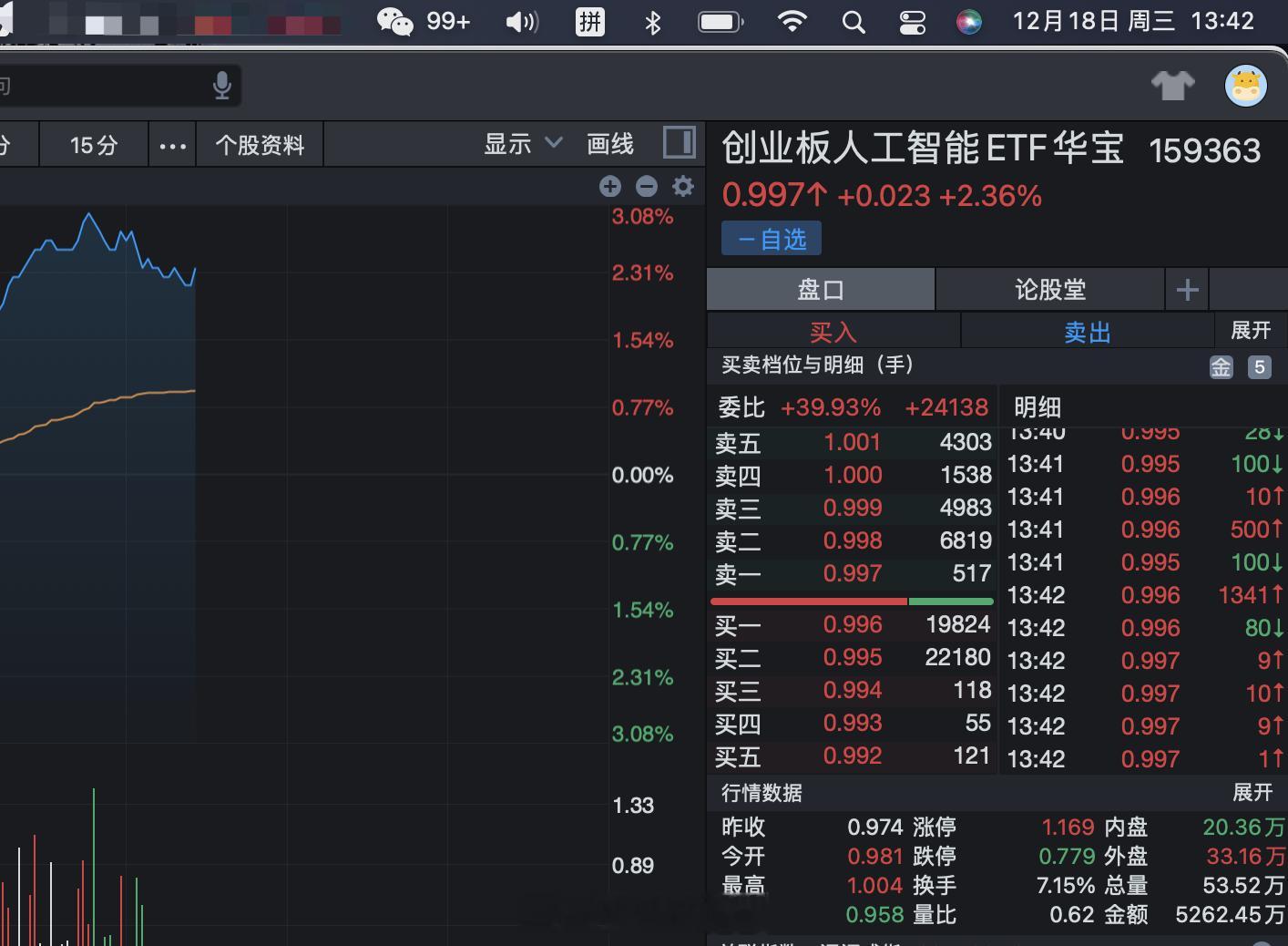Check battery status icon
The image size is (1288, 946).
tap(721, 21)
